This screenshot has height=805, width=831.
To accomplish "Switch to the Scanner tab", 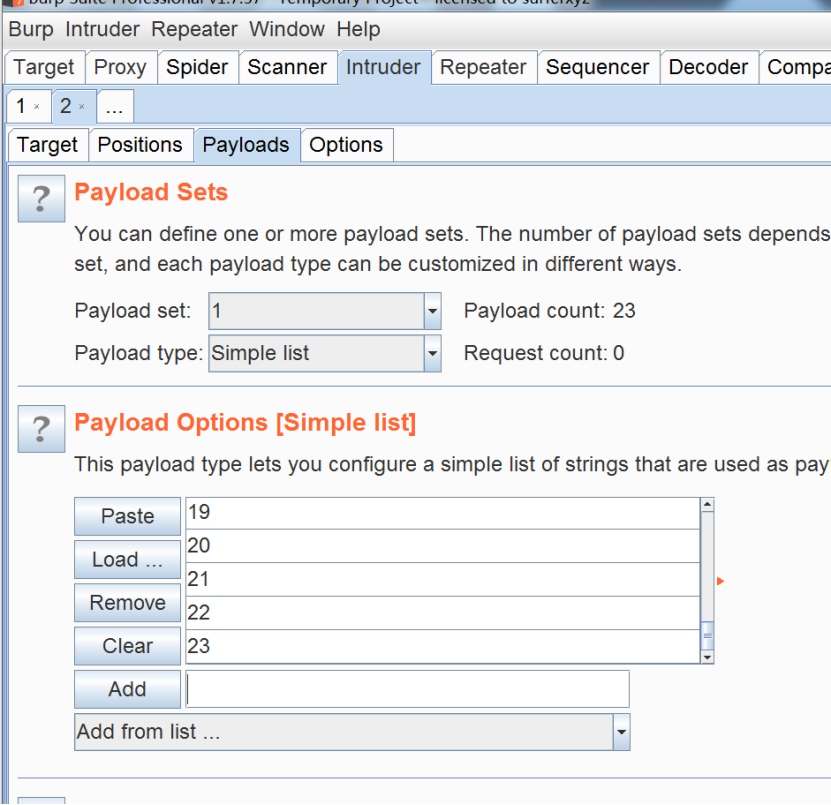I will pyautogui.click(x=287, y=67).
